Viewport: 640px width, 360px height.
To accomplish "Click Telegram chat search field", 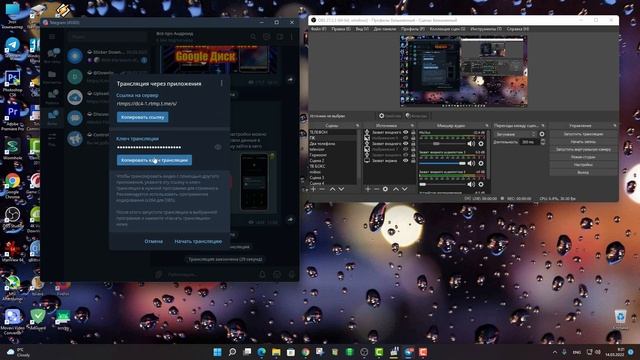I will pyautogui.click(x=107, y=37).
